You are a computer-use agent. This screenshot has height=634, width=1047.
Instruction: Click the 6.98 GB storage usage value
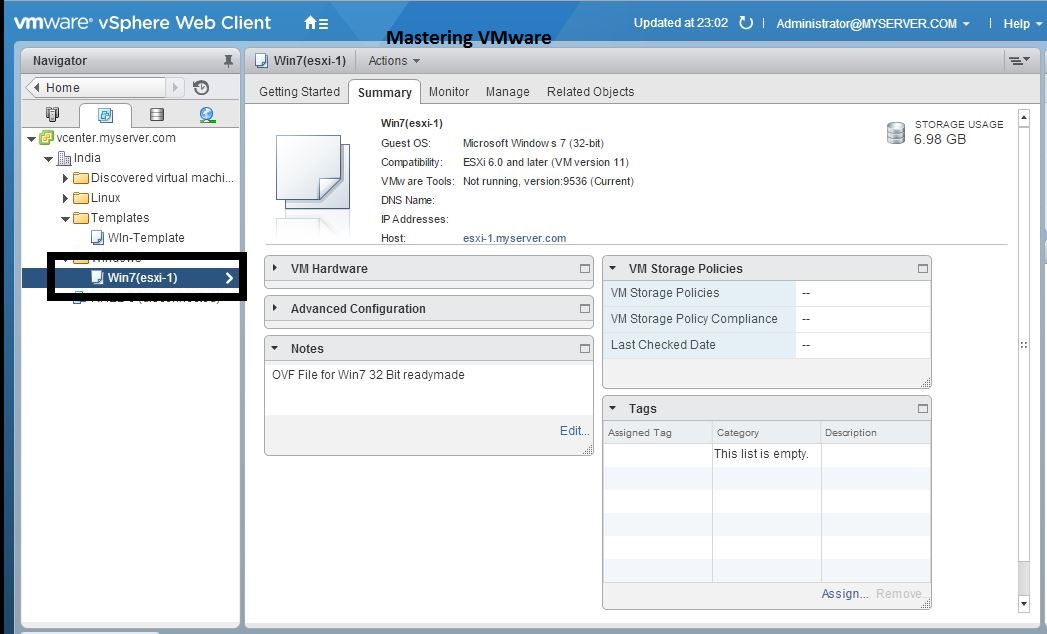tap(939, 140)
